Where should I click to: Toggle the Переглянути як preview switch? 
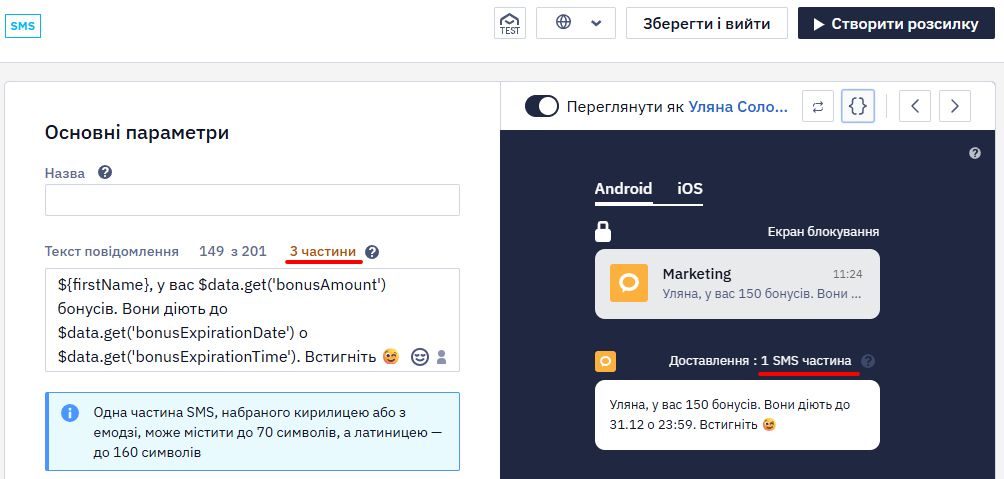pyautogui.click(x=542, y=106)
